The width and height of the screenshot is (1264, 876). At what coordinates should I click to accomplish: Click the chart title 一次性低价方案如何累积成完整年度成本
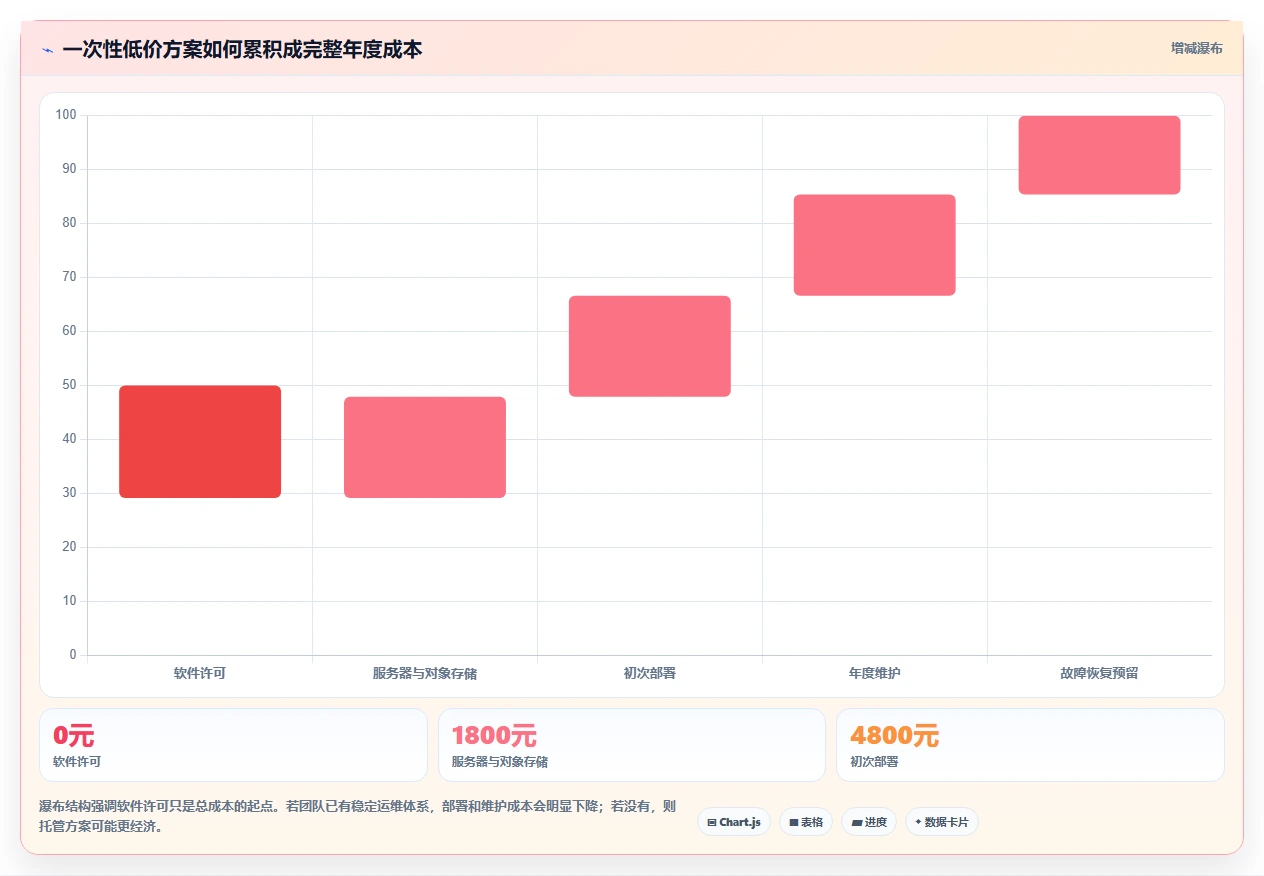coord(242,49)
